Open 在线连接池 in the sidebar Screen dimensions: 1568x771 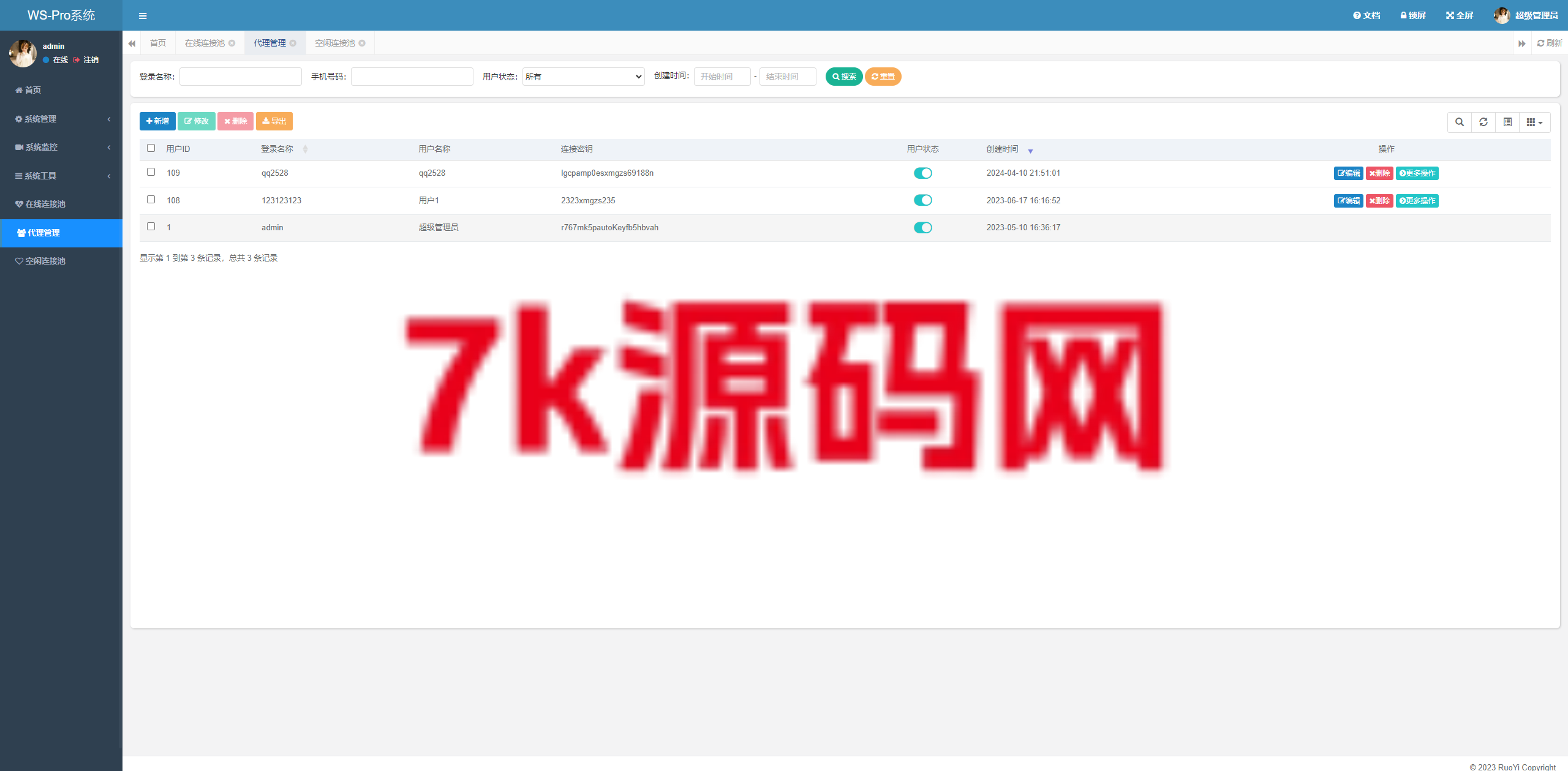[x=61, y=204]
